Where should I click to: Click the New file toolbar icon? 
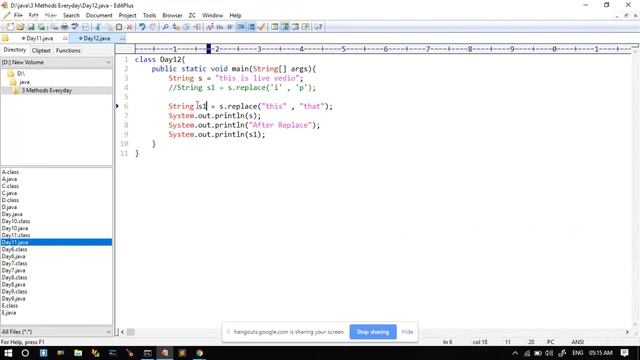[10, 27]
